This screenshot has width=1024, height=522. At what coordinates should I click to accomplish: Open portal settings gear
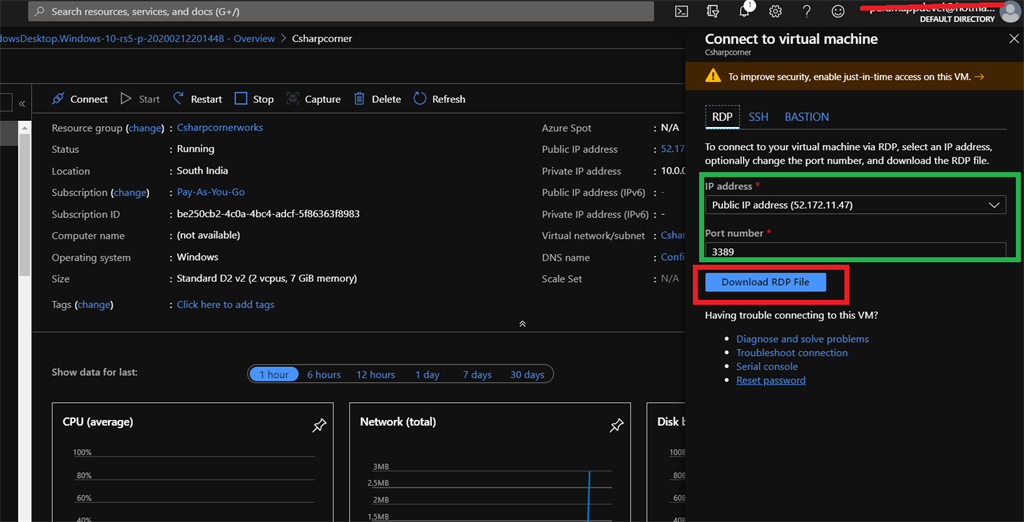click(x=775, y=11)
